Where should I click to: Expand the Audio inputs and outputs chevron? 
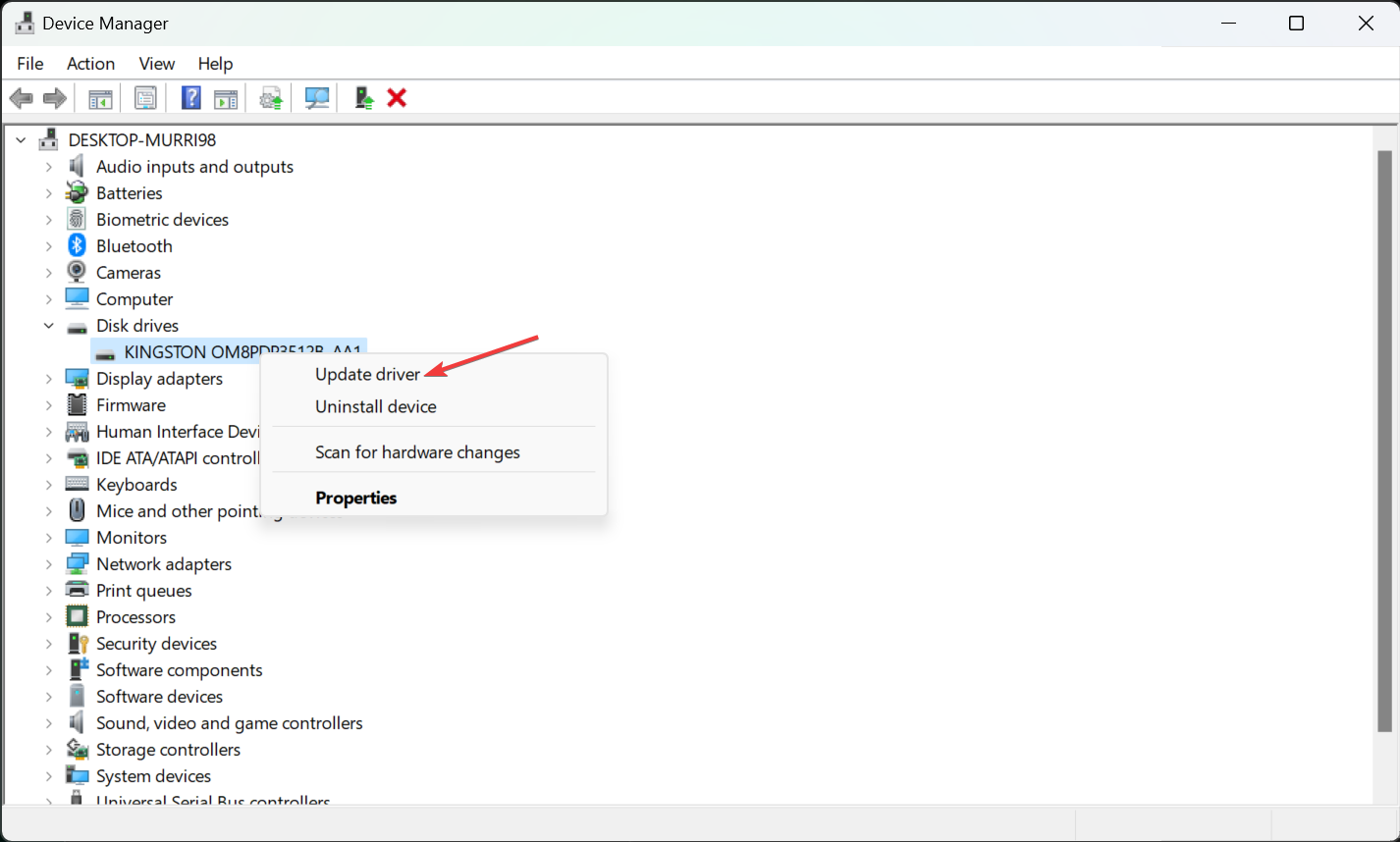click(48, 167)
